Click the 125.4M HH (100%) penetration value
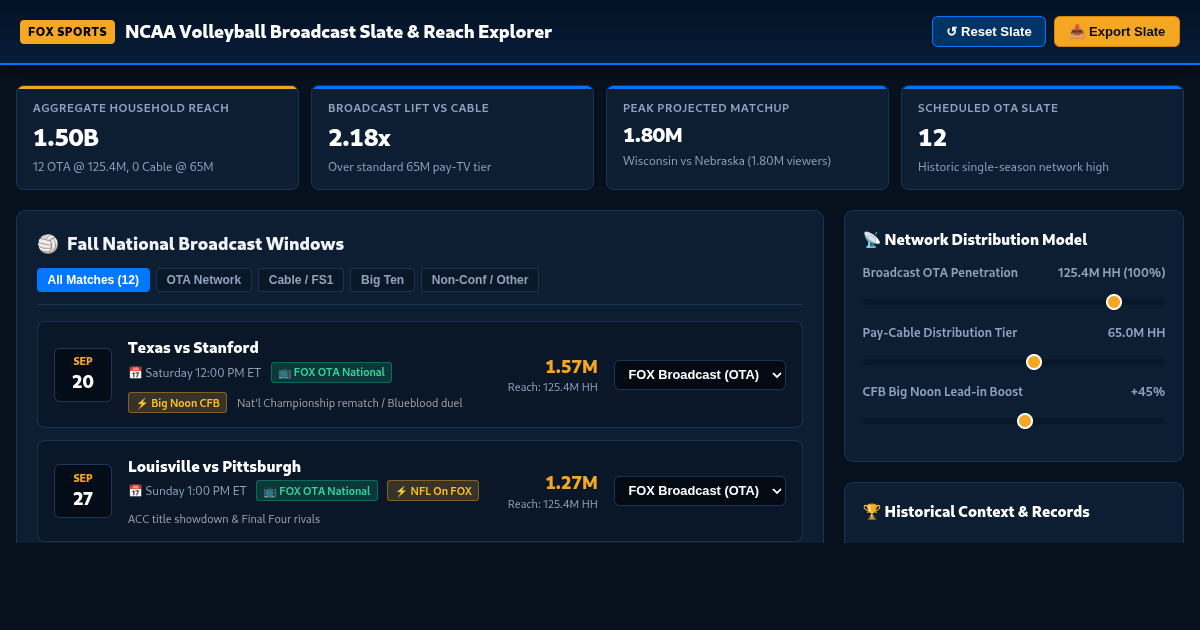 pyautogui.click(x=1111, y=272)
